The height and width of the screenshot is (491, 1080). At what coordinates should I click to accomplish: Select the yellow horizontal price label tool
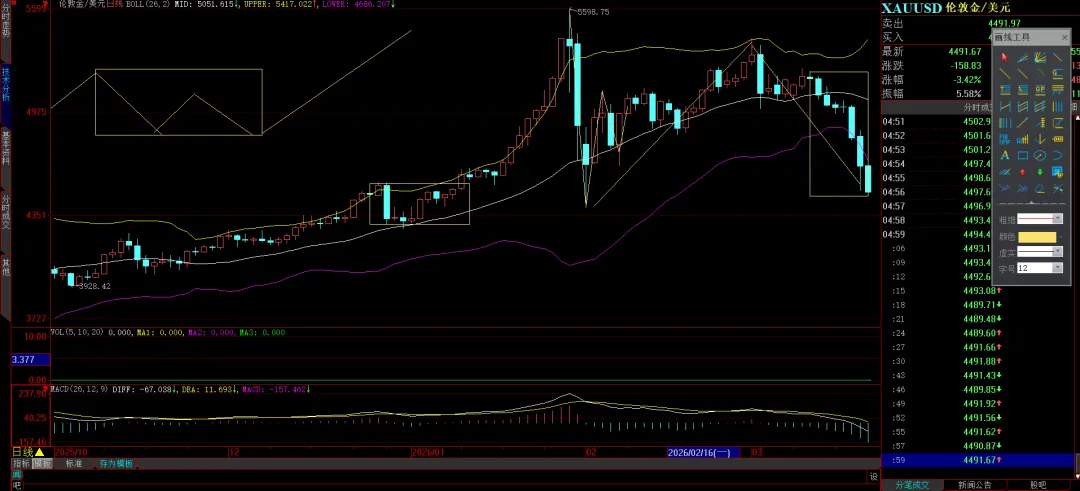click(1058, 140)
